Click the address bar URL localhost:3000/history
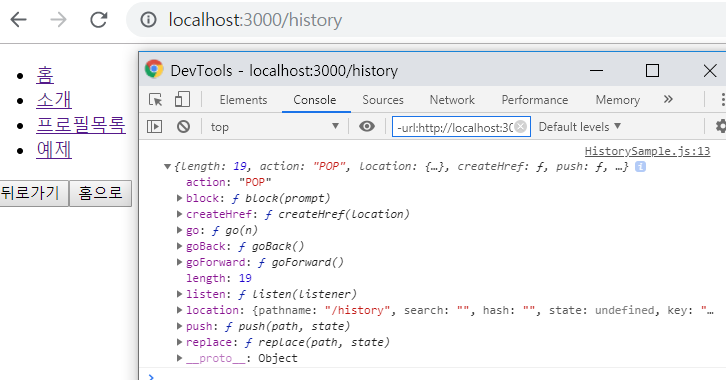The height and width of the screenshot is (380, 726). coord(255,20)
